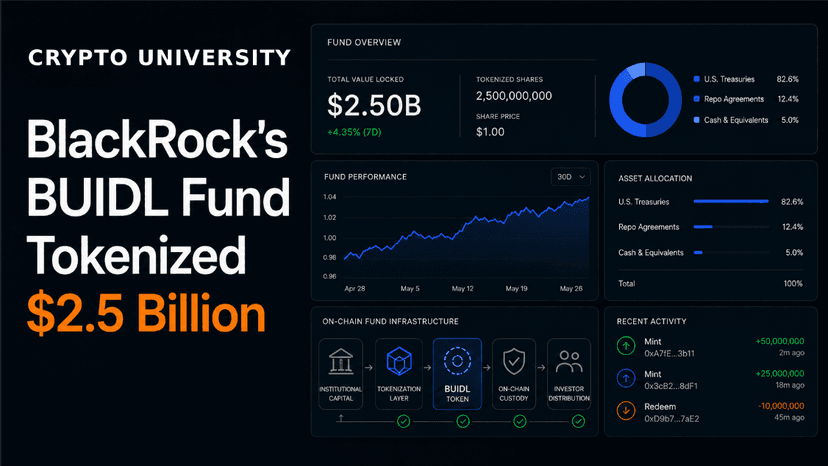
Task: Click the Investor Distribution people icon
Action: pos(569,361)
